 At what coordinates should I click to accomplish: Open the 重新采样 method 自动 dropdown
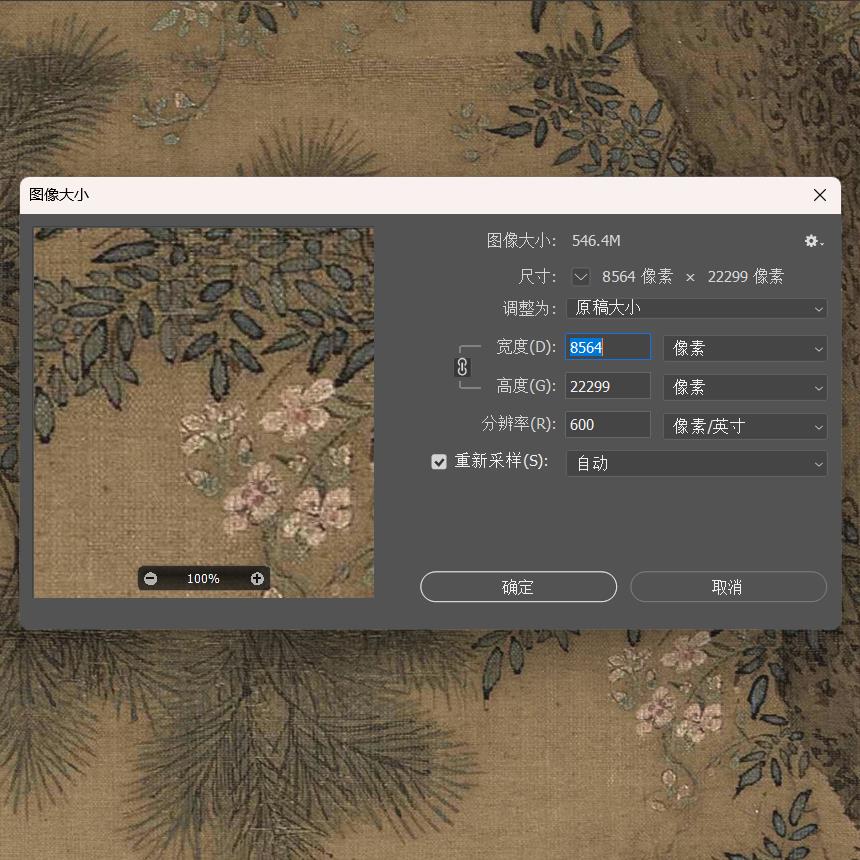pyautogui.click(x=697, y=463)
